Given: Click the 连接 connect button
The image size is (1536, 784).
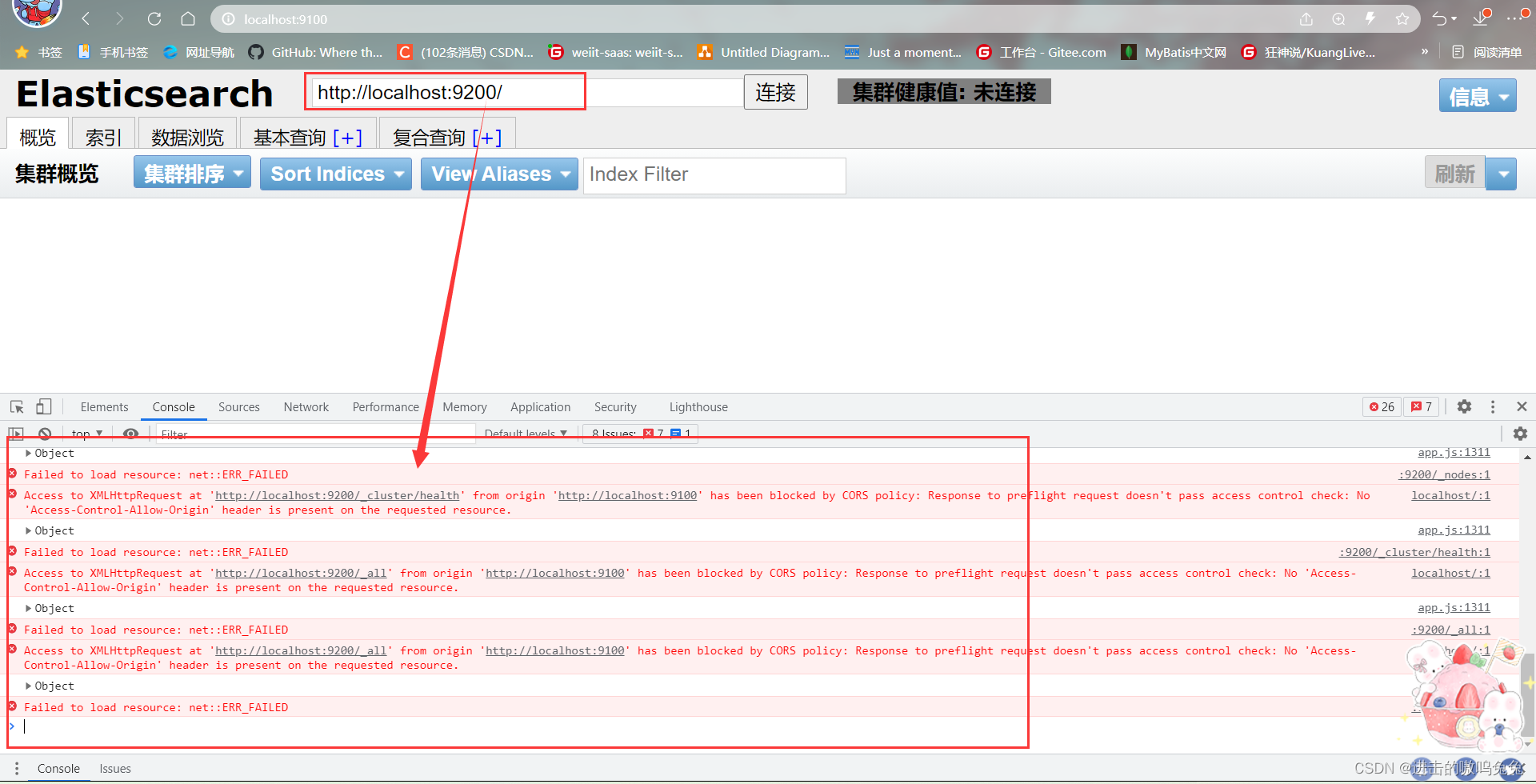Looking at the screenshot, I should [x=775, y=93].
